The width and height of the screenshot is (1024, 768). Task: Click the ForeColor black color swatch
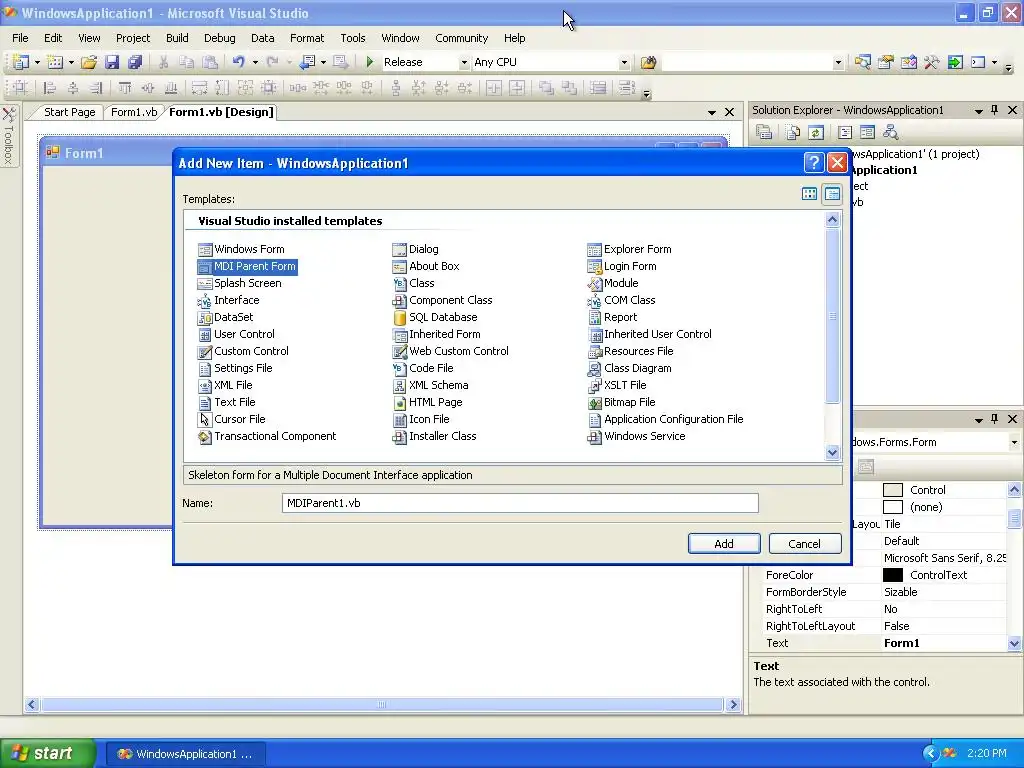click(x=893, y=575)
